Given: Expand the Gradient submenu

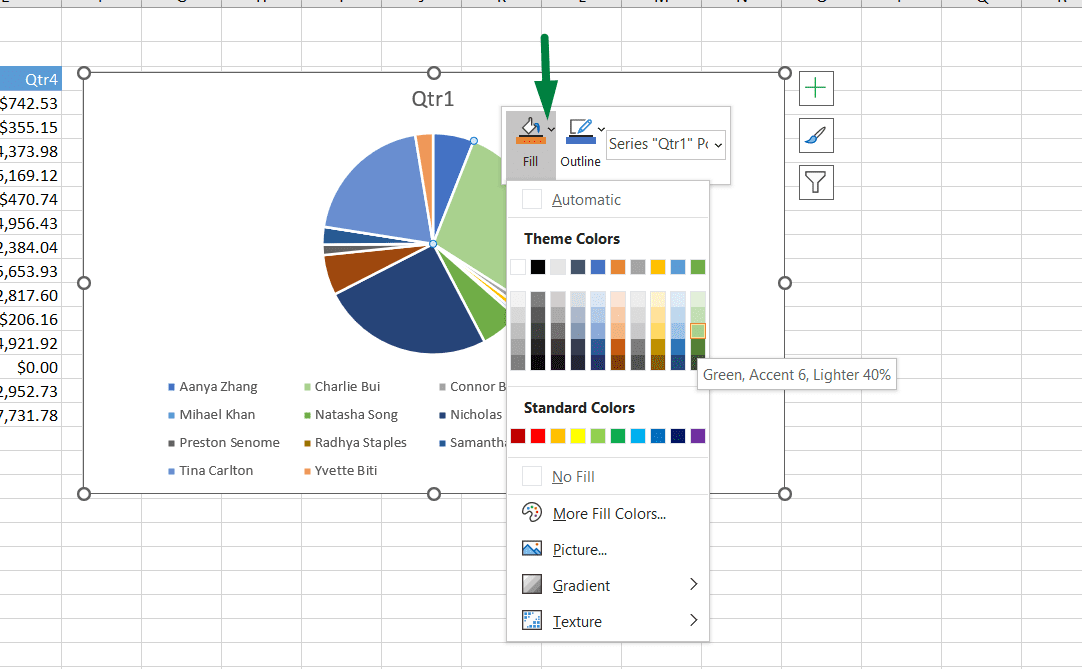Looking at the screenshot, I should (x=693, y=584).
